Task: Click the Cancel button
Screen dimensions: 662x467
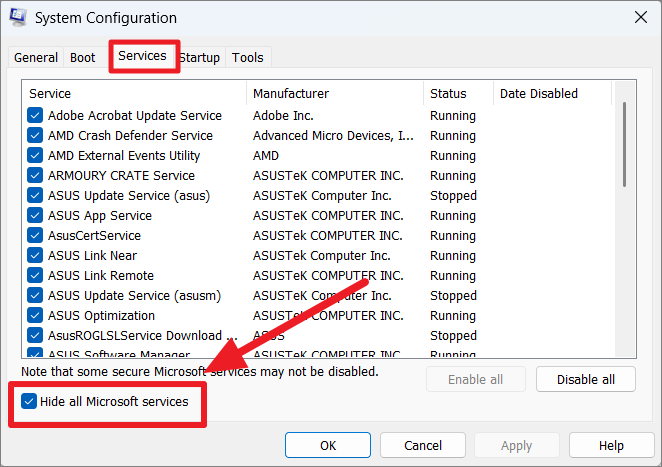Action: [423, 445]
